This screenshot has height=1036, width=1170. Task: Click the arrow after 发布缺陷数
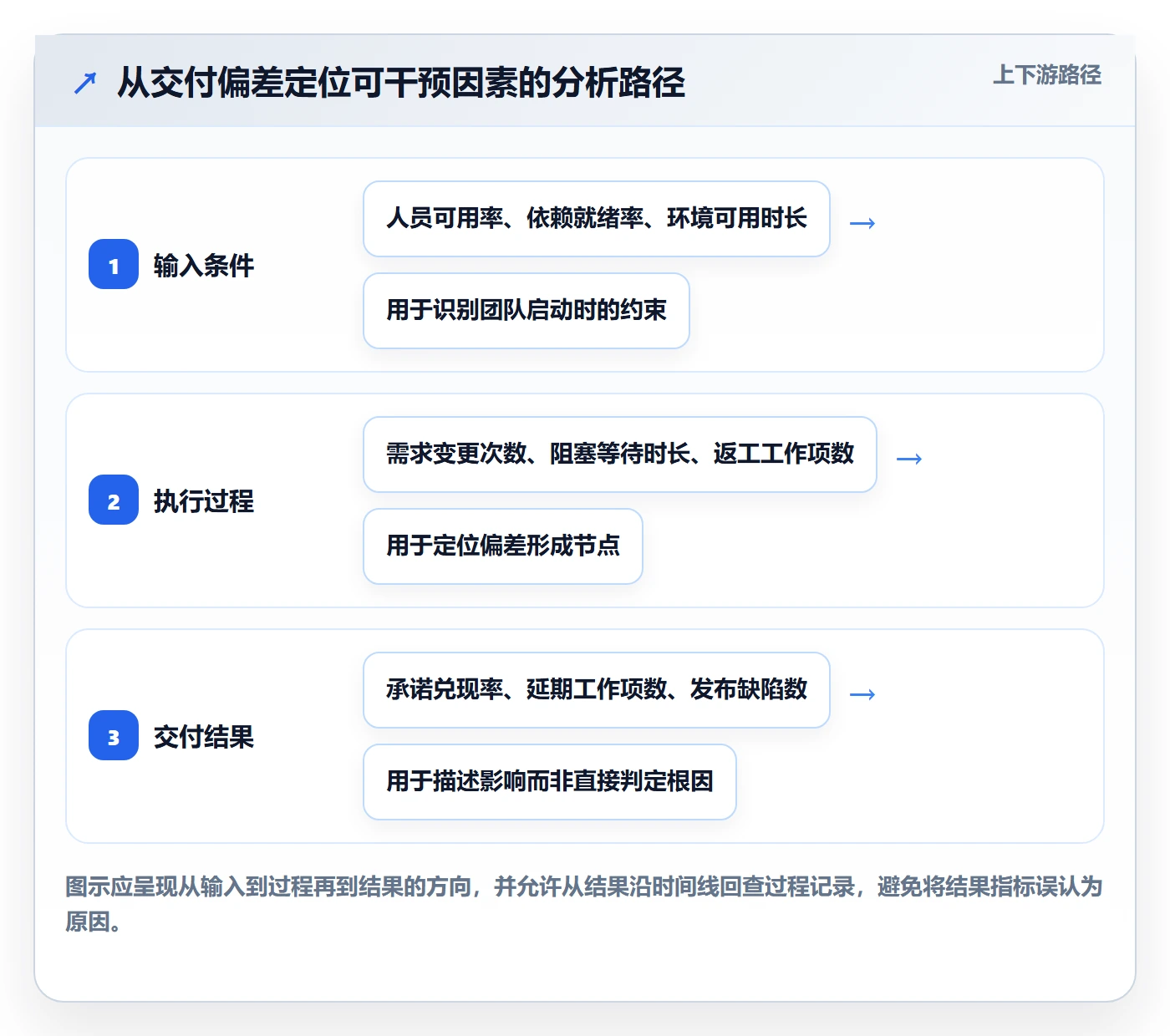862,694
